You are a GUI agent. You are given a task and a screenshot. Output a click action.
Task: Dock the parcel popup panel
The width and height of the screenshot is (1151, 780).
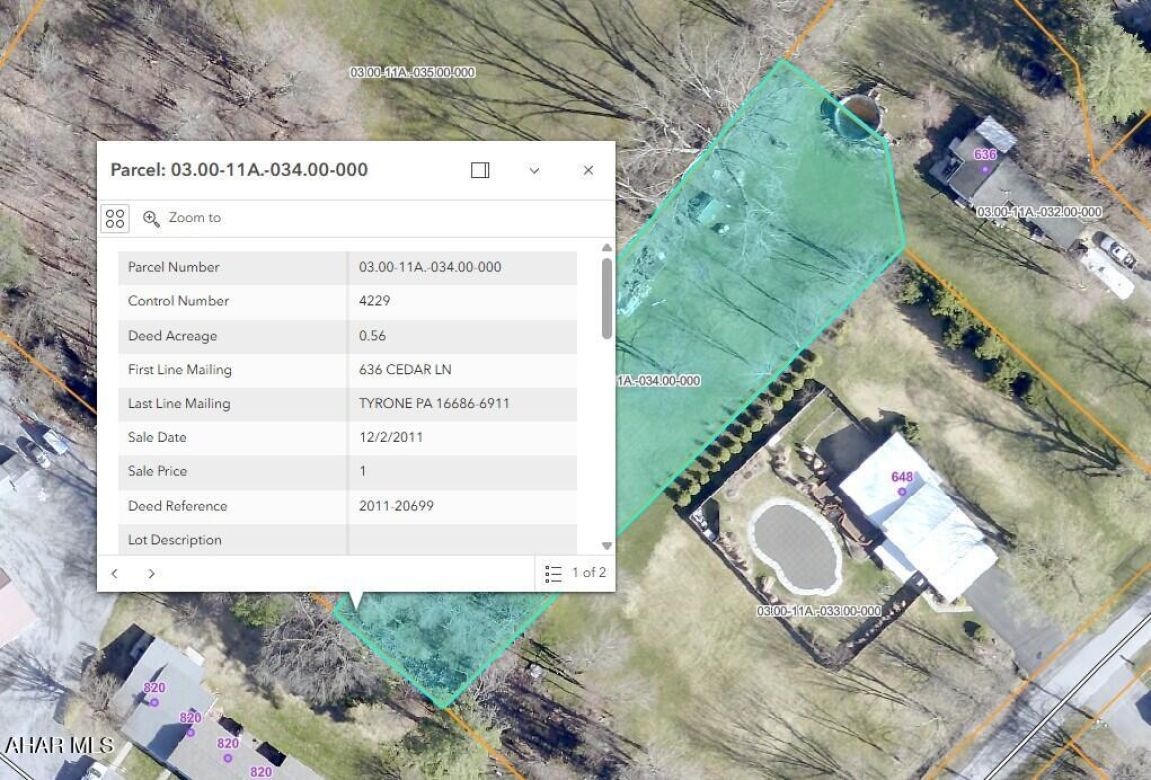point(480,170)
